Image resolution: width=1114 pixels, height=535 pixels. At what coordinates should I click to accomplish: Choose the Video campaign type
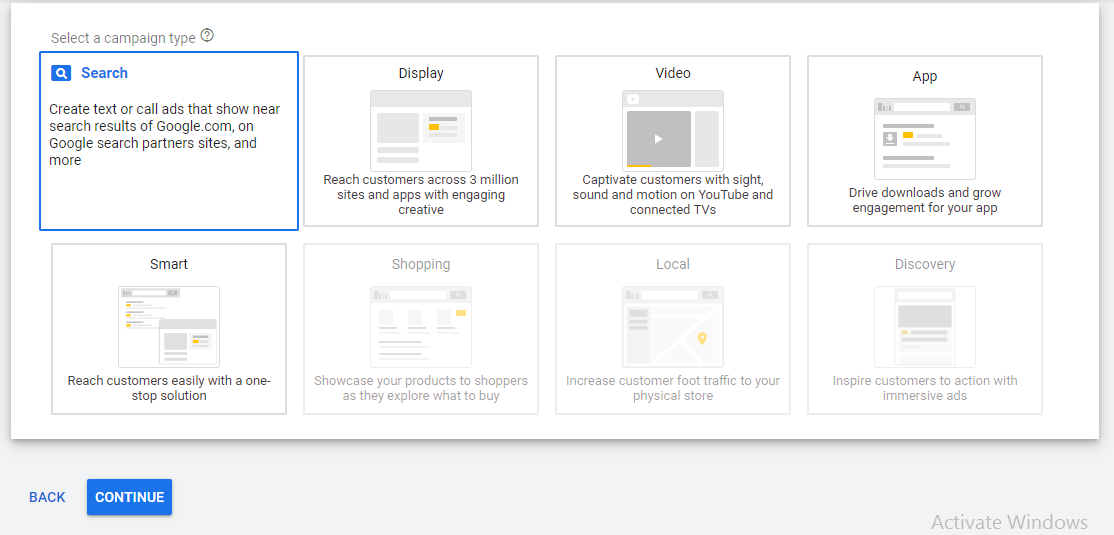673,141
